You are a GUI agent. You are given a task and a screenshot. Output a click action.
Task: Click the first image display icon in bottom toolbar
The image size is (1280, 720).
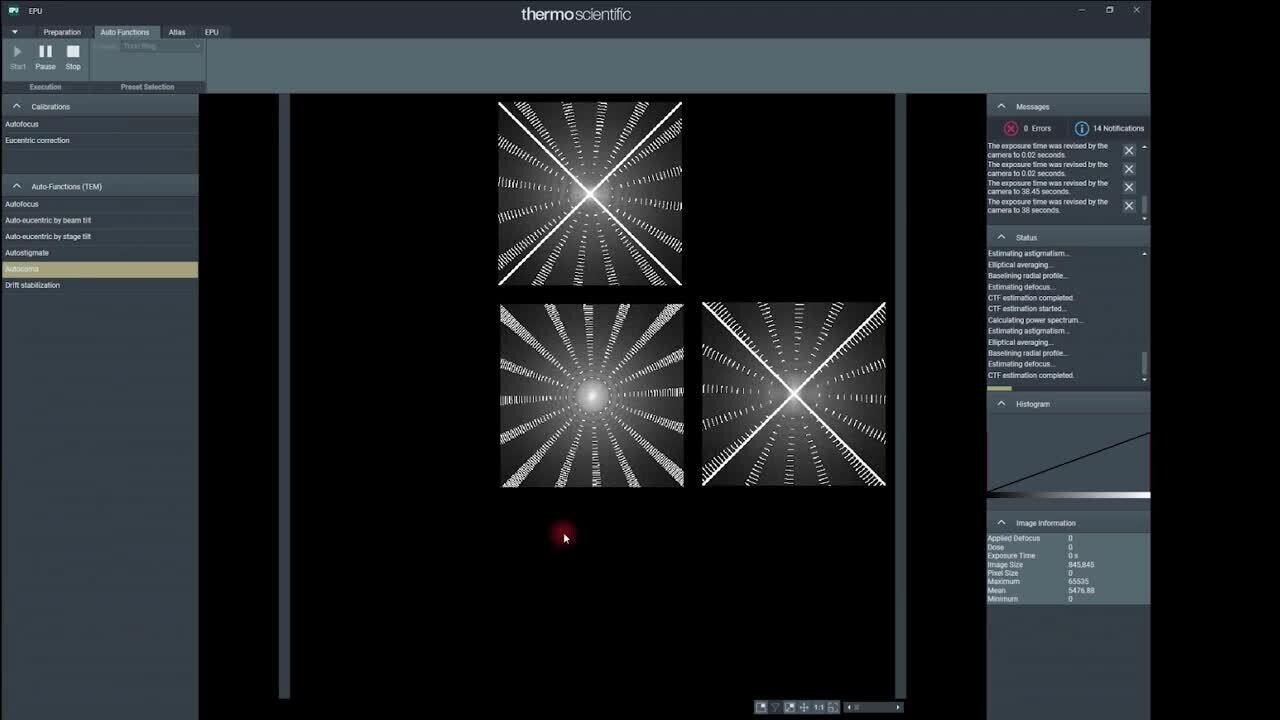coord(761,707)
